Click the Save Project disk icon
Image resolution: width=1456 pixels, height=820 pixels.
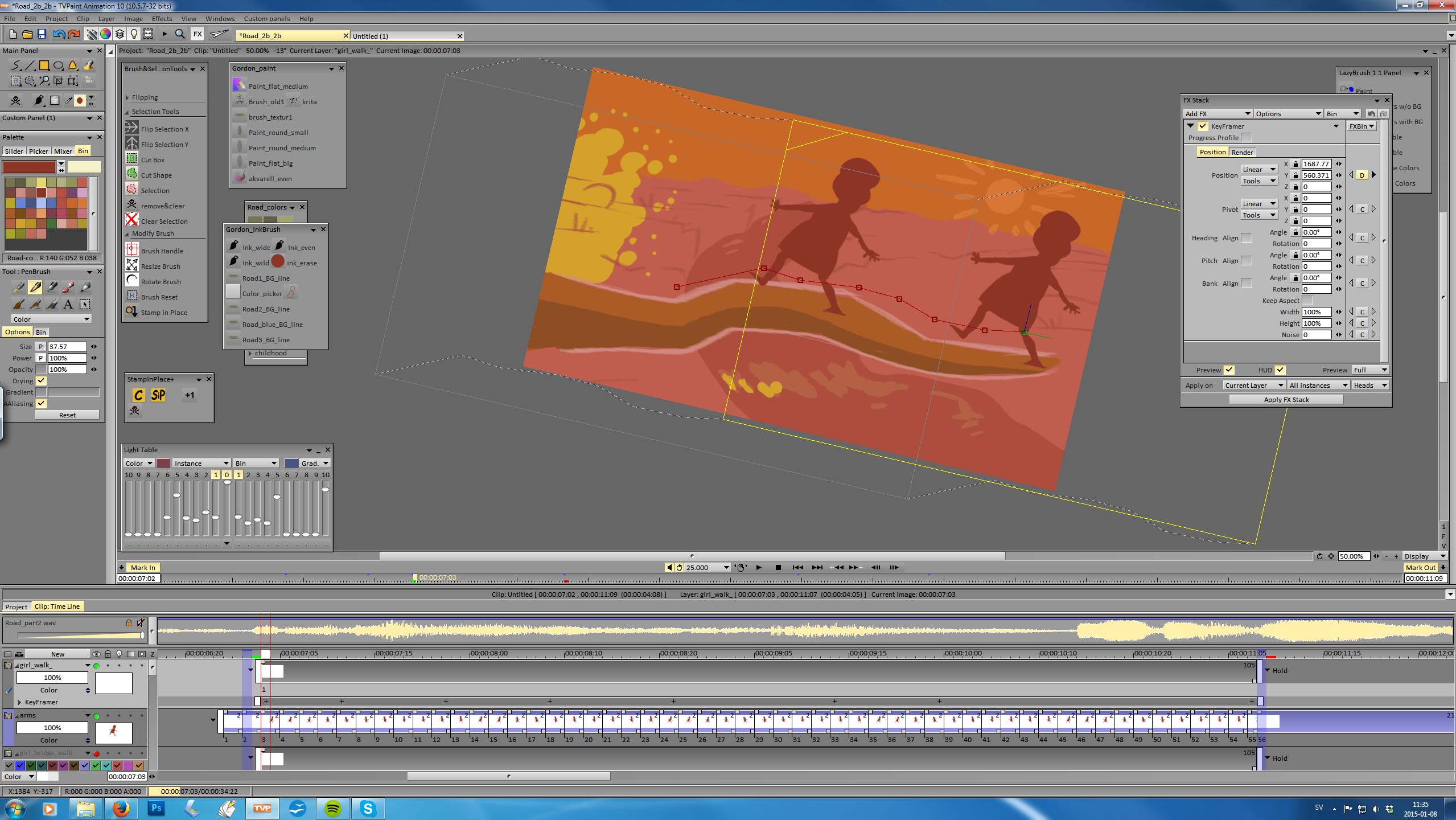[42, 34]
